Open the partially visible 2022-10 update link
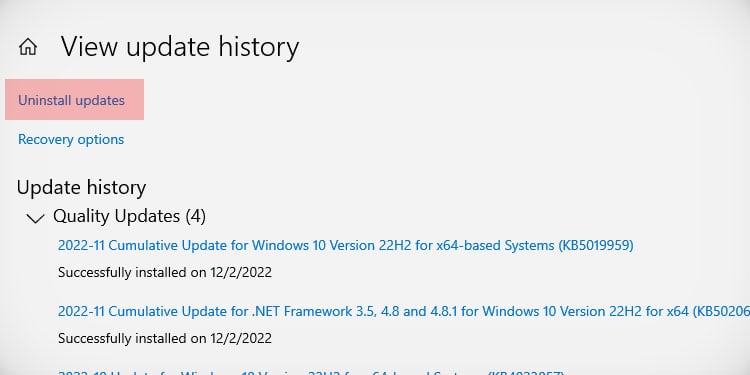Screen dimensions: 750x375 (x=311, y=372)
